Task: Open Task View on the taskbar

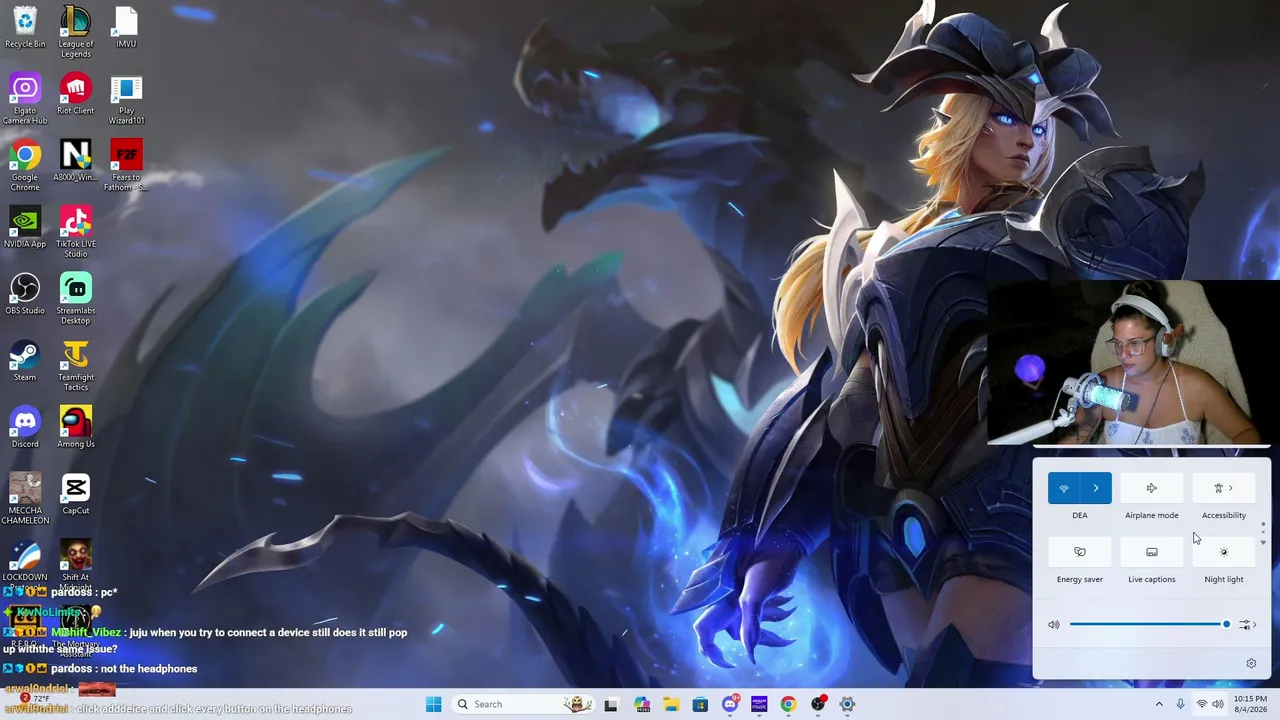Action: click(x=611, y=704)
